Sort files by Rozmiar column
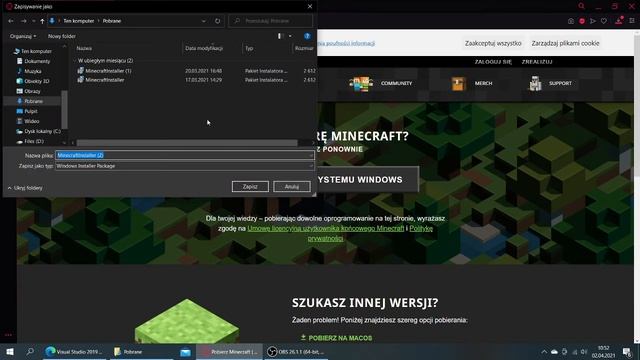This screenshot has width=640, height=360. coord(304,48)
